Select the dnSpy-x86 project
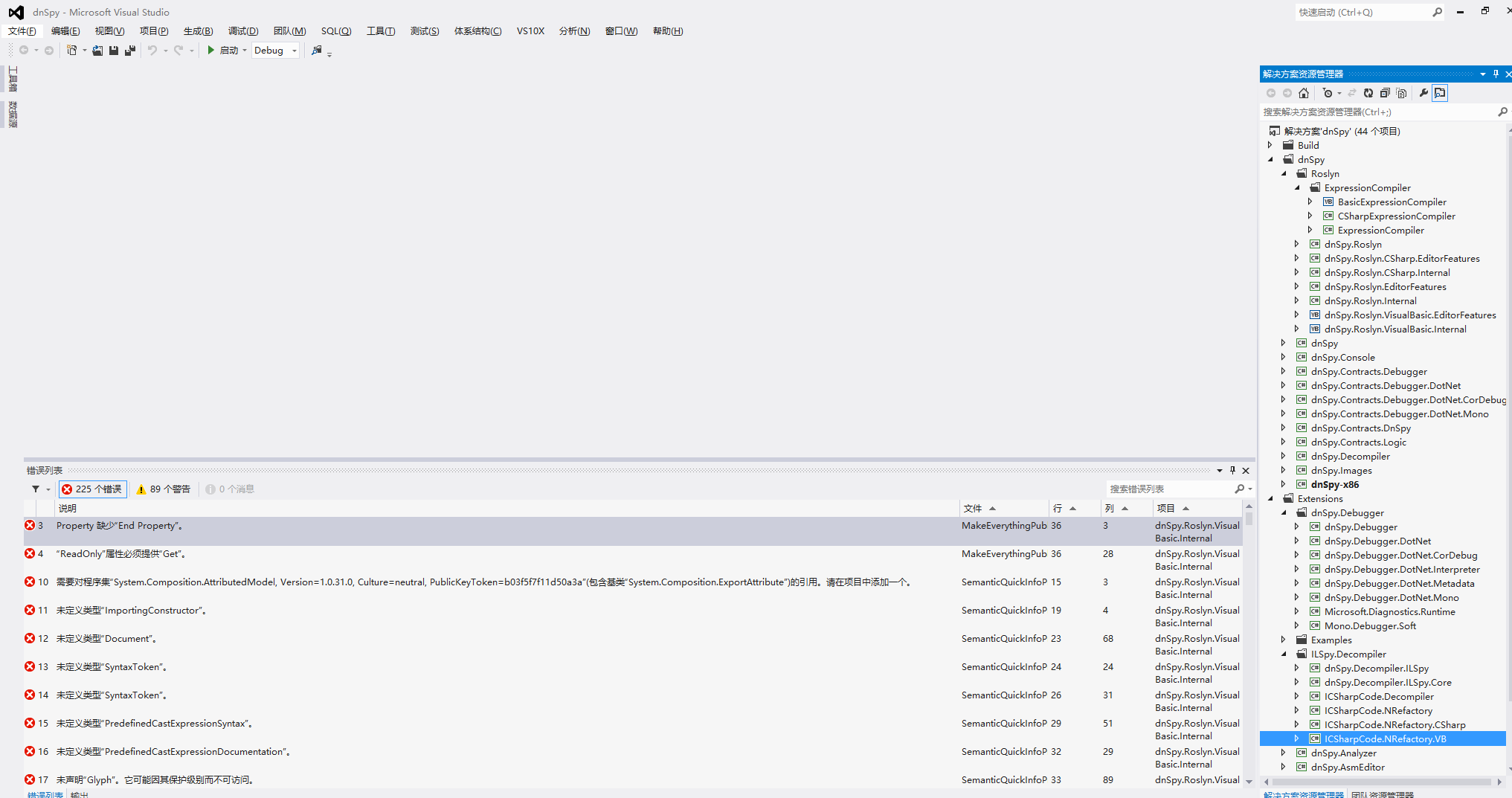 (x=1334, y=484)
